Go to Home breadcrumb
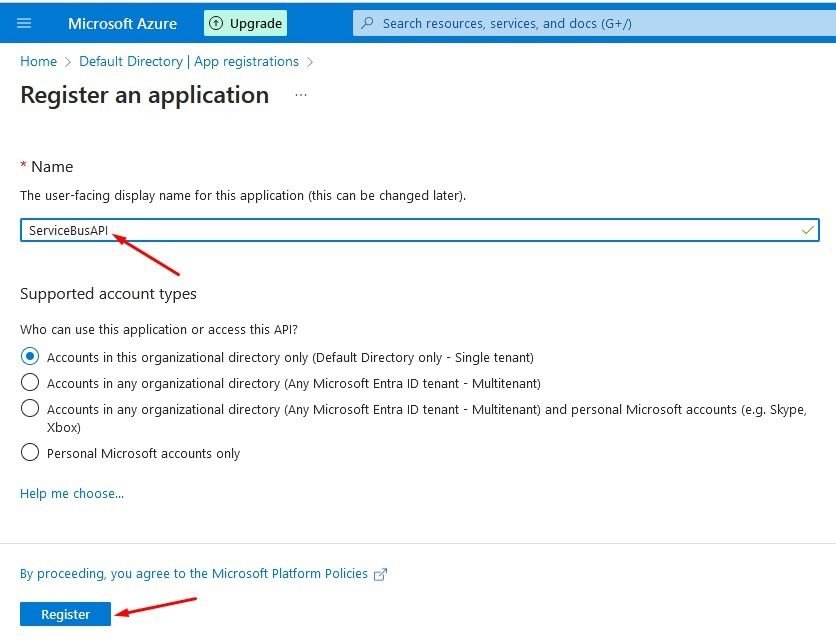The height and width of the screenshot is (643, 836). [x=38, y=61]
